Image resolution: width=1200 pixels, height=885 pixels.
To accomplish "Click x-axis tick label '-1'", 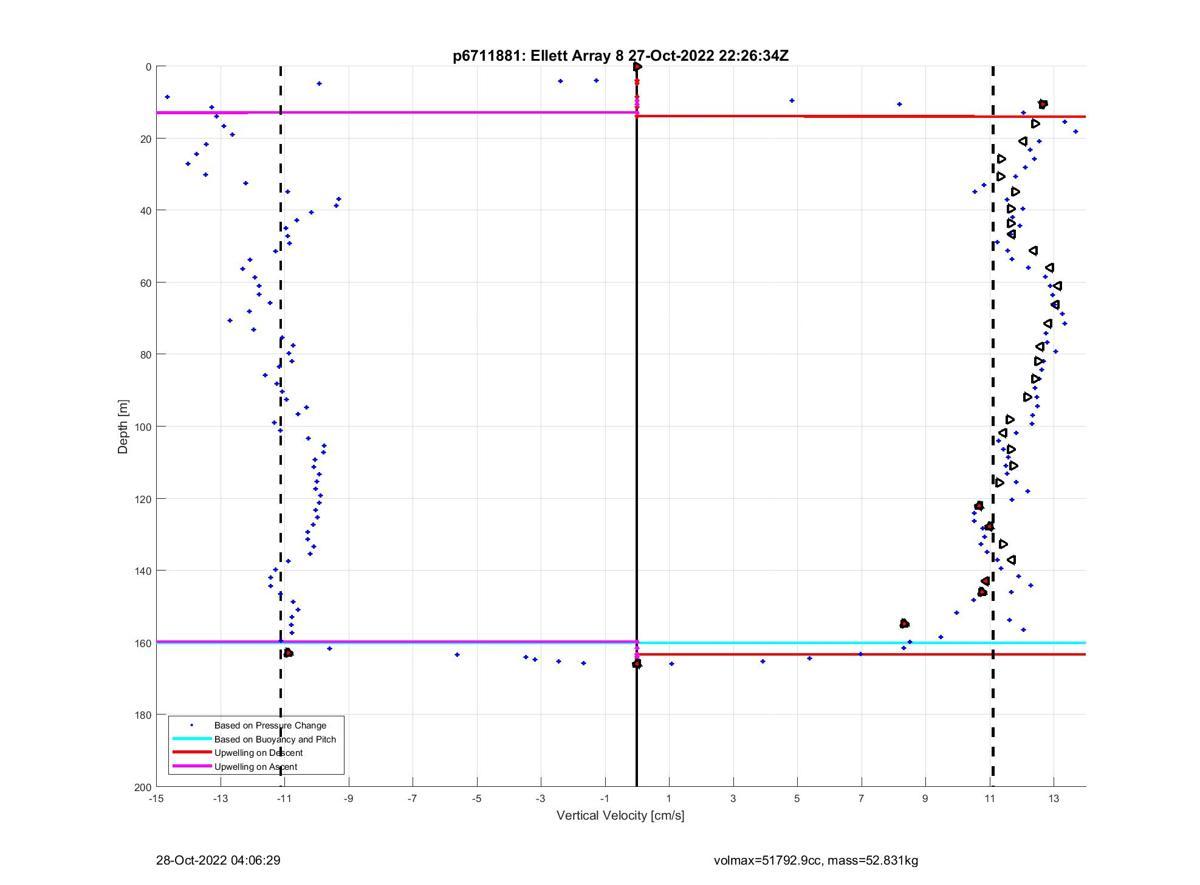I will (604, 798).
